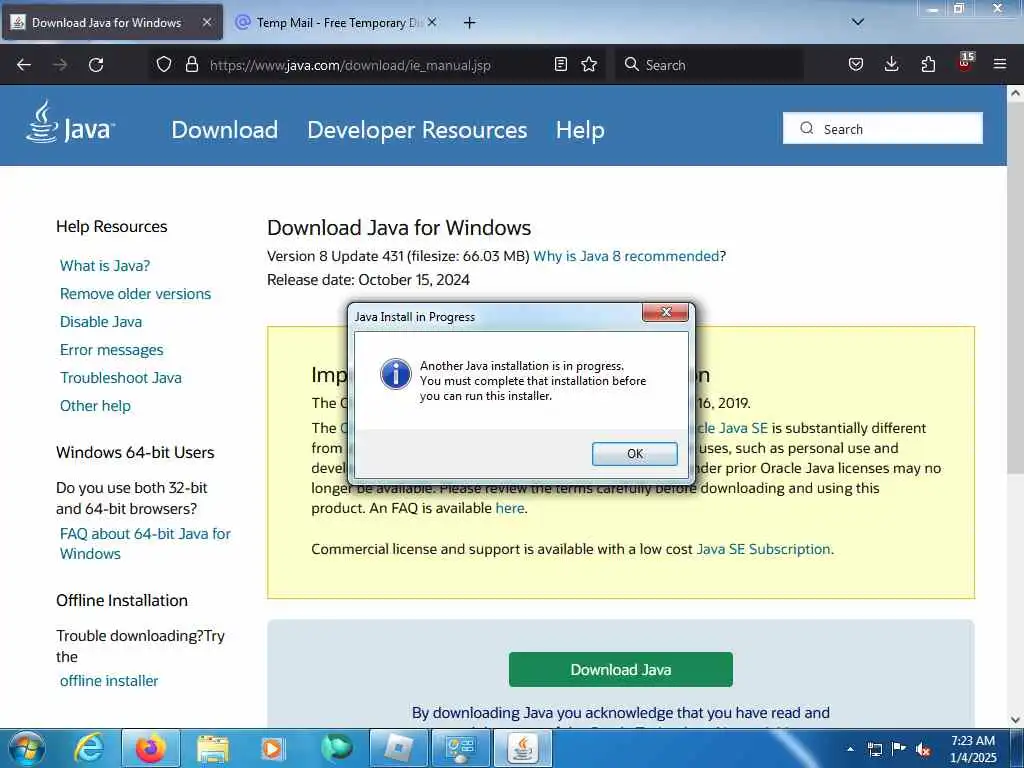
Task: Open Troubleshoot Java link
Action: point(121,377)
